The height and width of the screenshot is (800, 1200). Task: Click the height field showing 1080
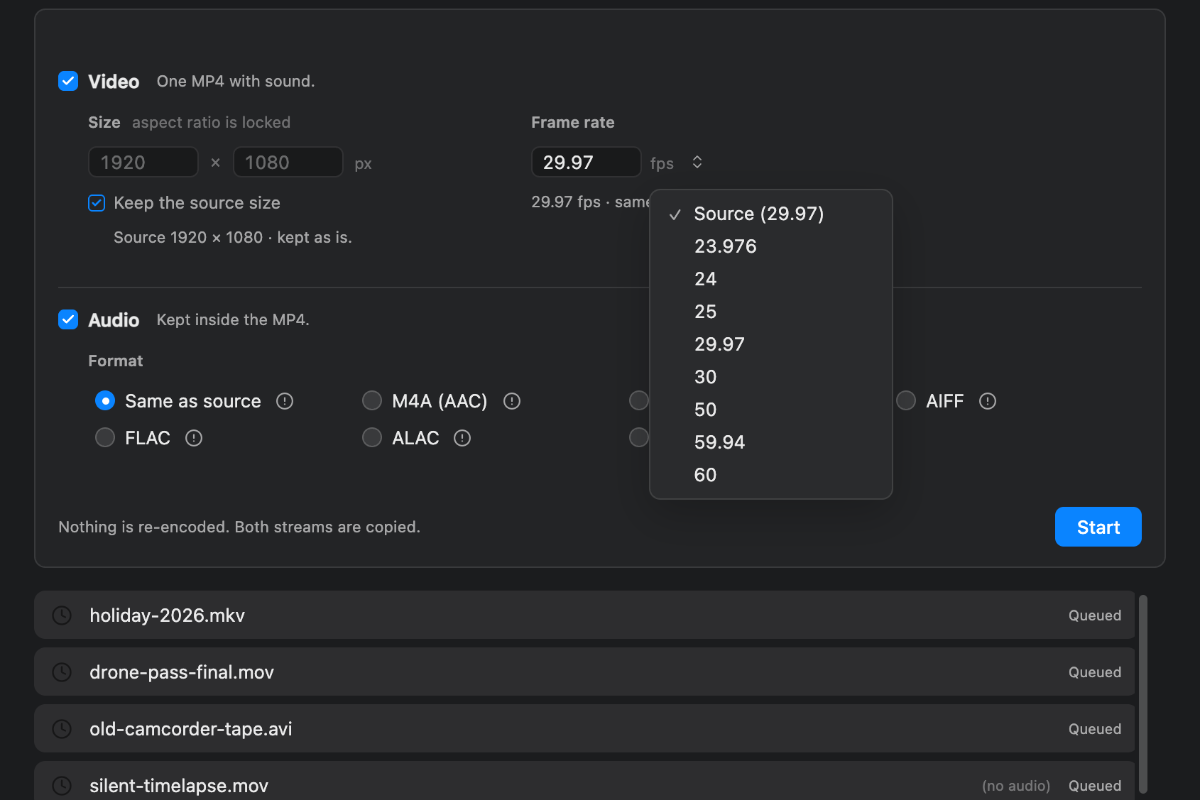pos(288,162)
